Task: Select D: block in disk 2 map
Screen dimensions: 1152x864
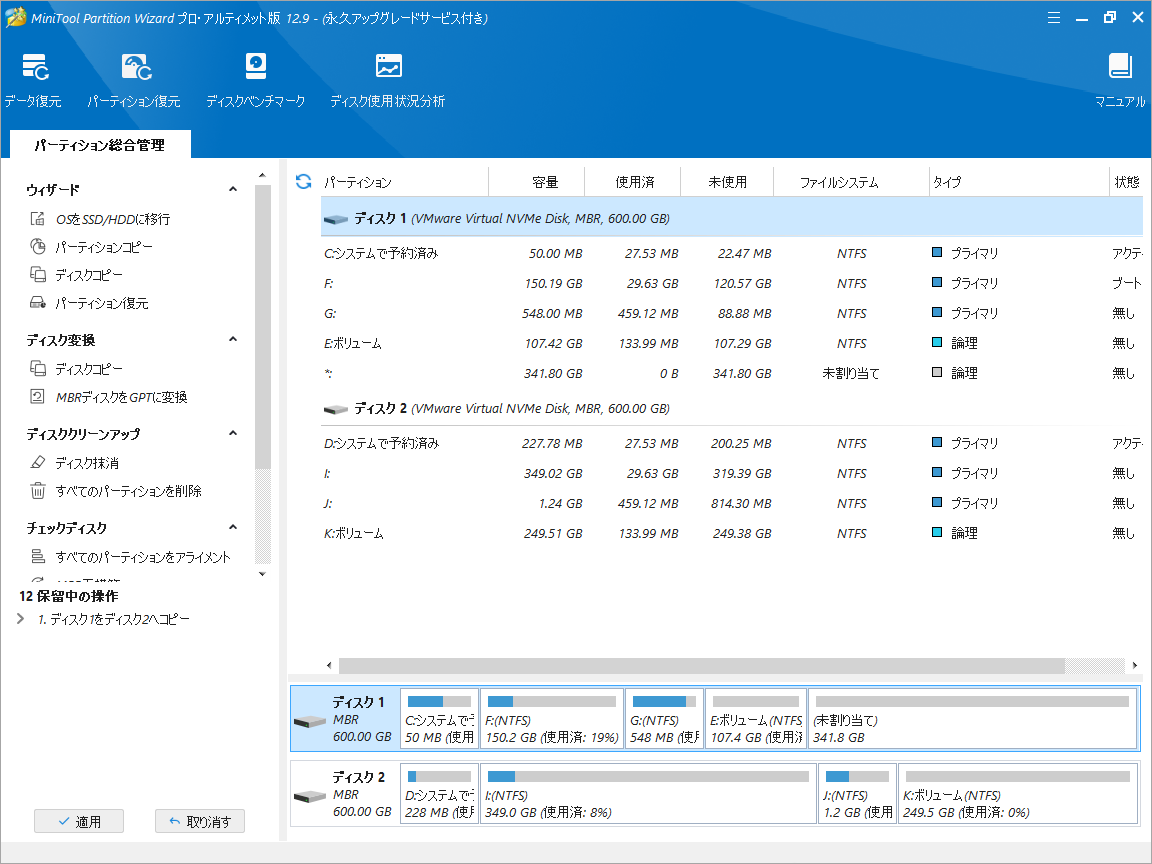Action: 439,793
